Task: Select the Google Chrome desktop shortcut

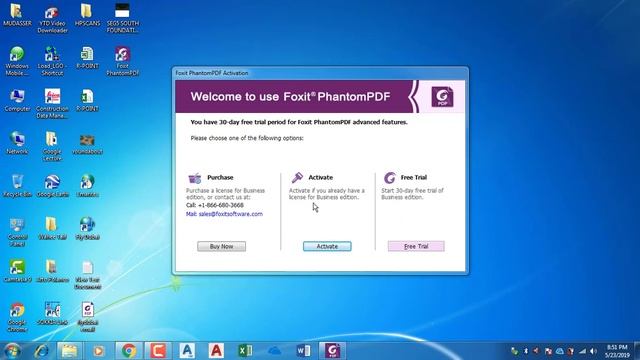Action: [17, 317]
